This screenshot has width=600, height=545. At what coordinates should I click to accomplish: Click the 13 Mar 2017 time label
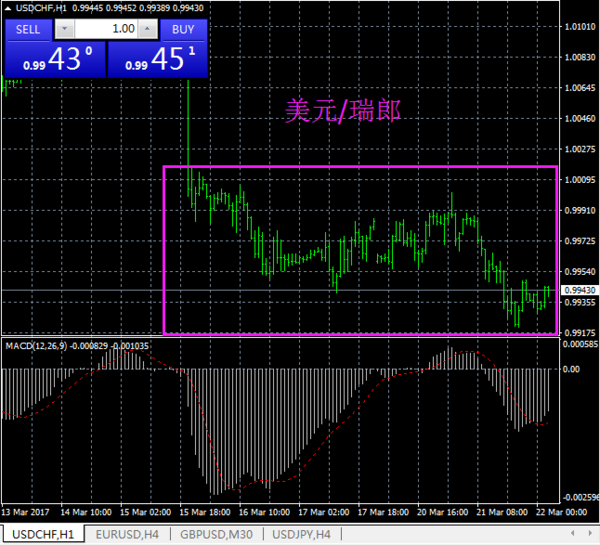point(26,512)
